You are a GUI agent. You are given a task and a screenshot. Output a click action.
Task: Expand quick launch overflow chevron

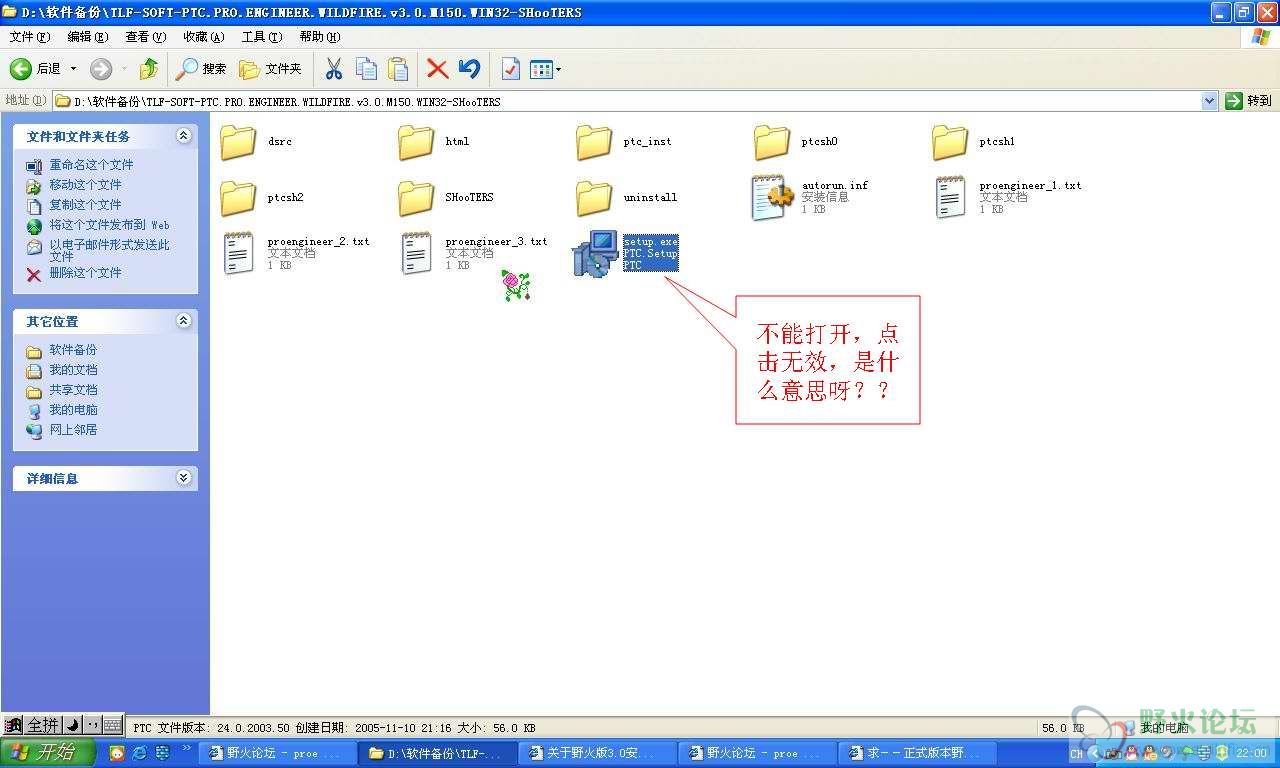[186, 748]
